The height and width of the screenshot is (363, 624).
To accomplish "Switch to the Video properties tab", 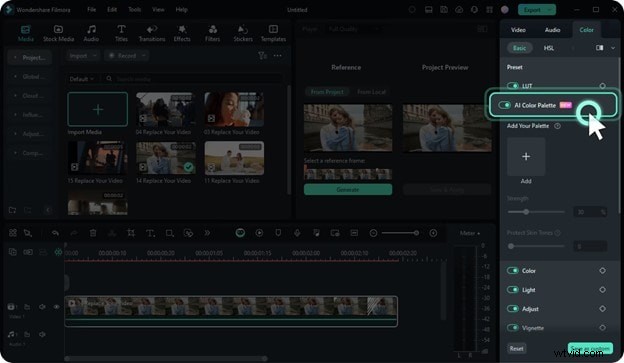I will [518, 30].
